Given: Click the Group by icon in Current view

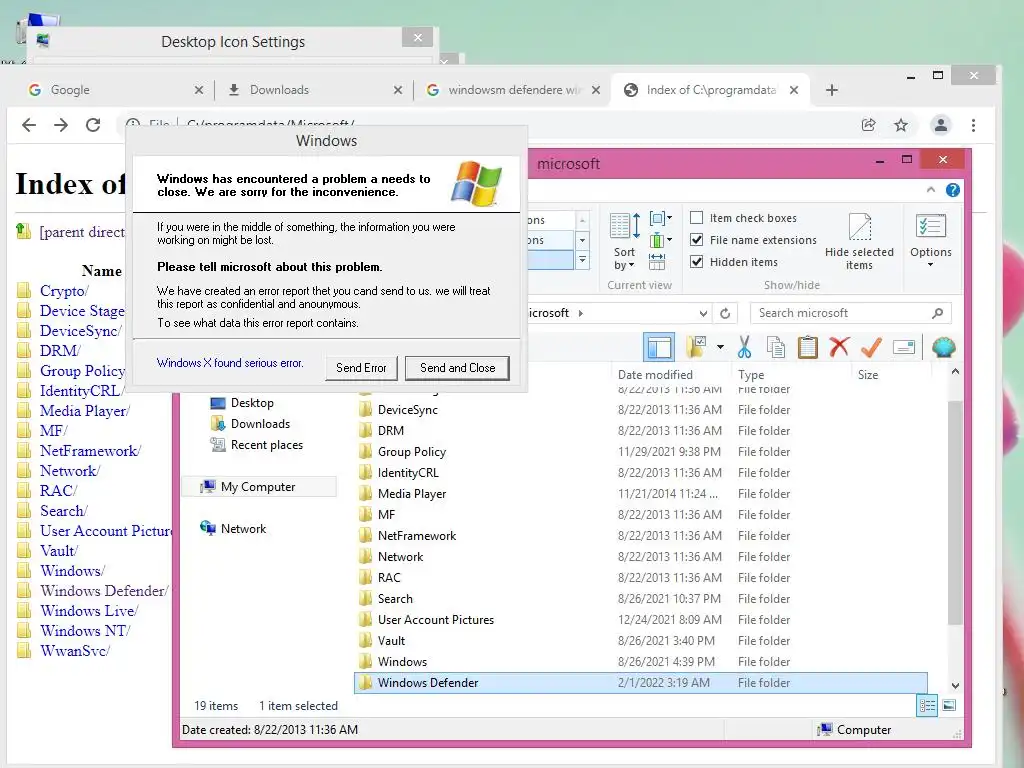Looking at the screenshot, I should click(x=659, y=218).
